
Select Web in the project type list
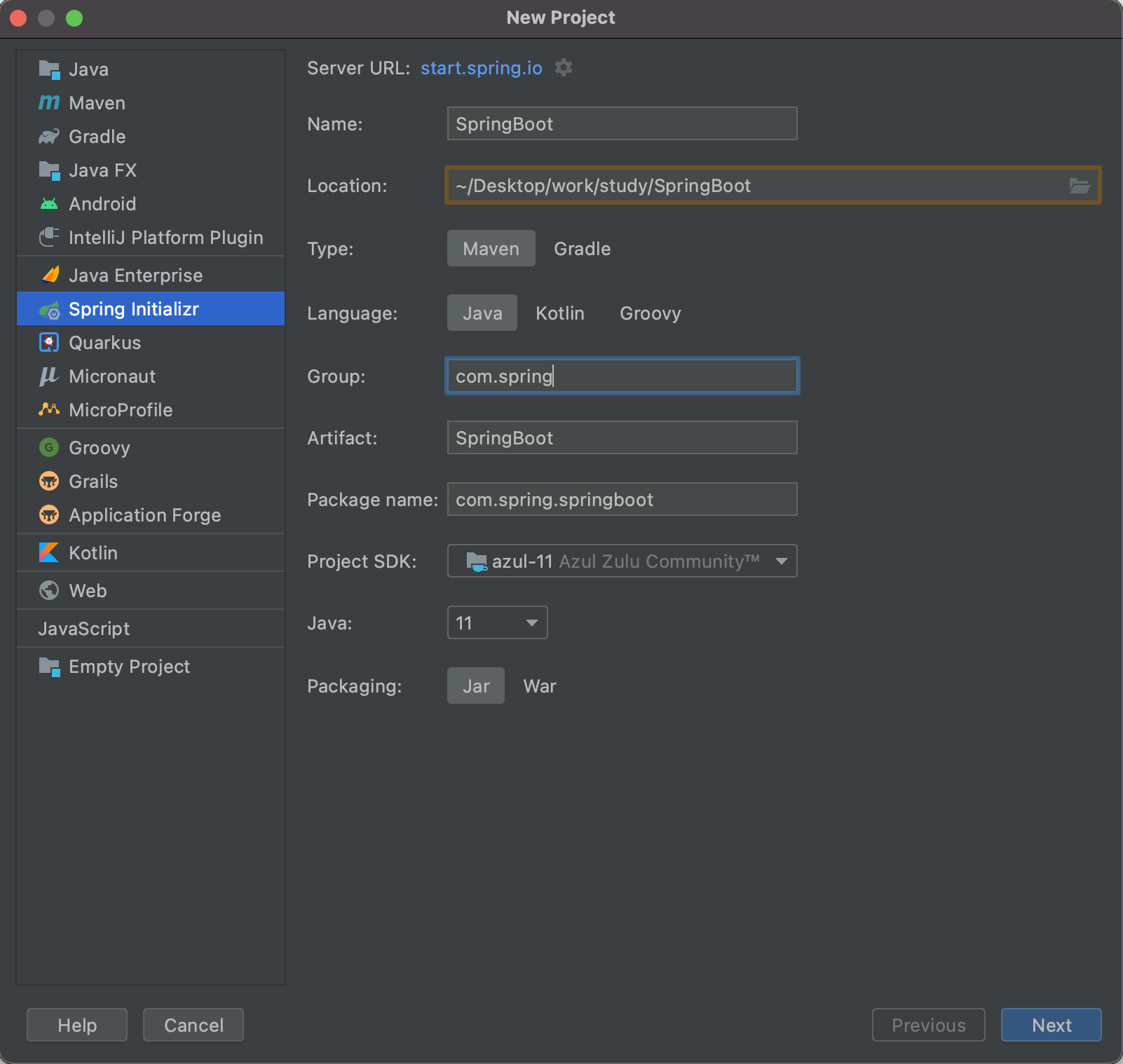(x=151, y=591)
